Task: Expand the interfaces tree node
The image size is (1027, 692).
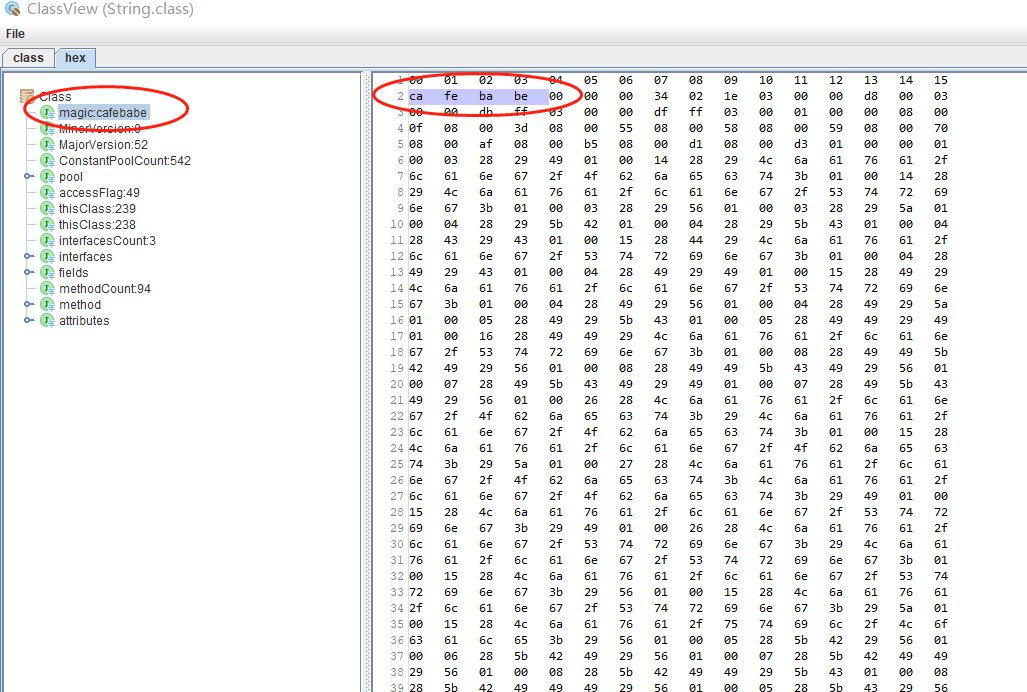Action: click(x=28, y=256)
